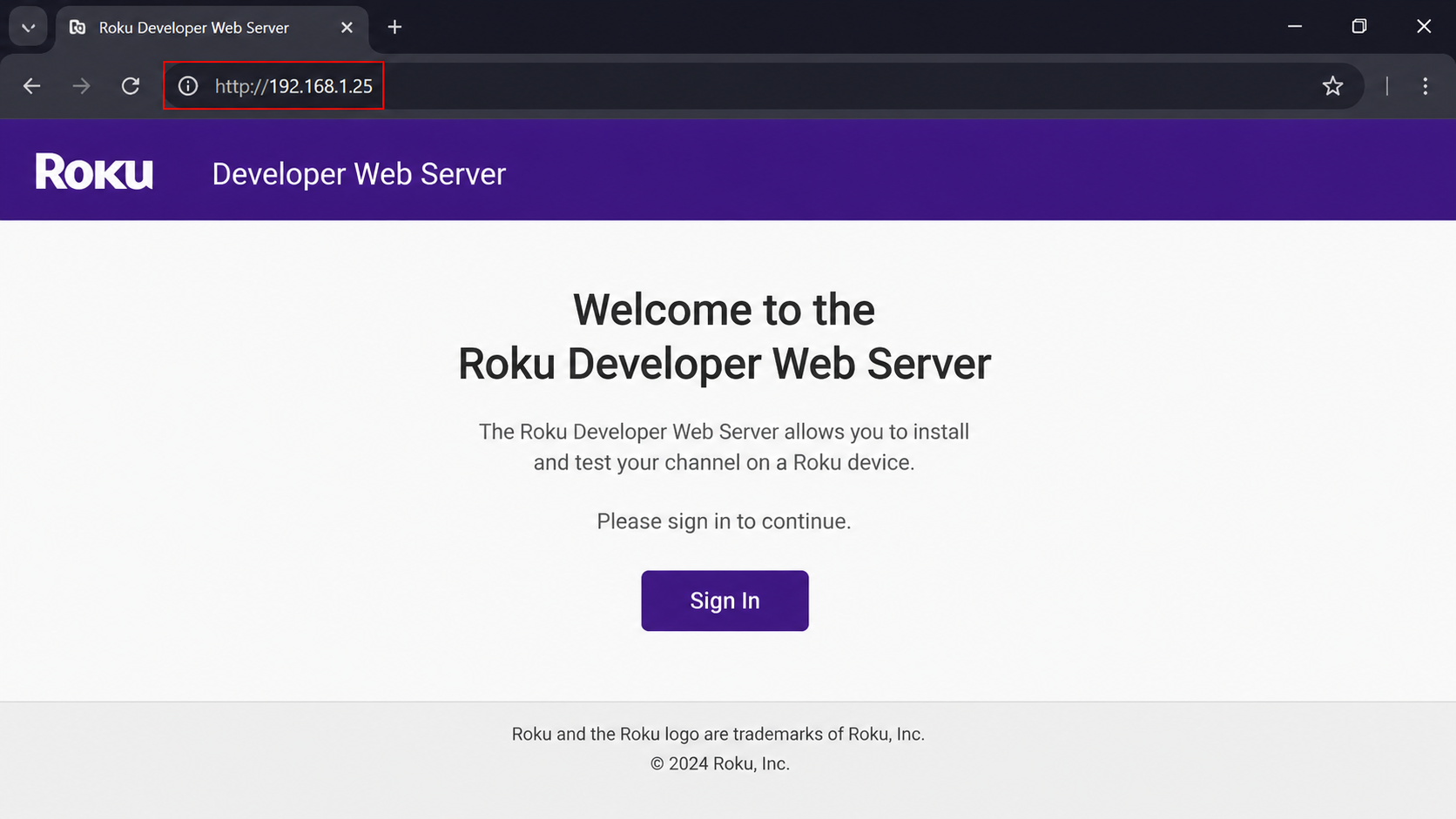Open a new tab with the plus icon
Image resolution: width=1456 pixels, height=819 pixels.
pos(394,27)
